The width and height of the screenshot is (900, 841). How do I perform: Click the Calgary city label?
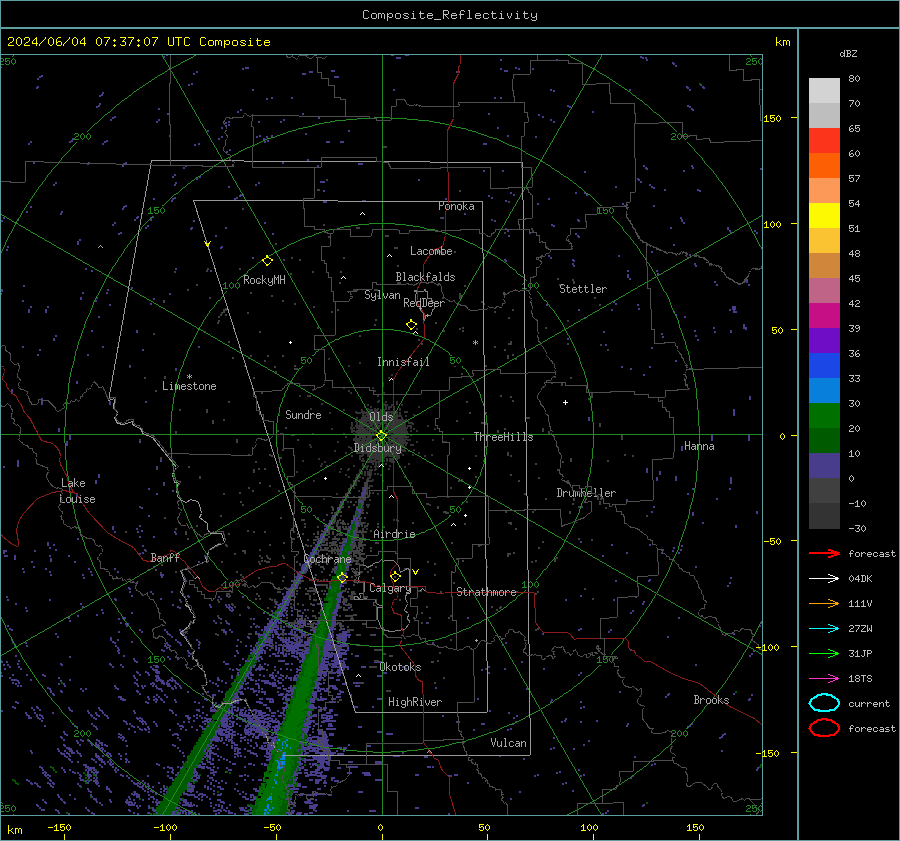(x=390, y=588)
